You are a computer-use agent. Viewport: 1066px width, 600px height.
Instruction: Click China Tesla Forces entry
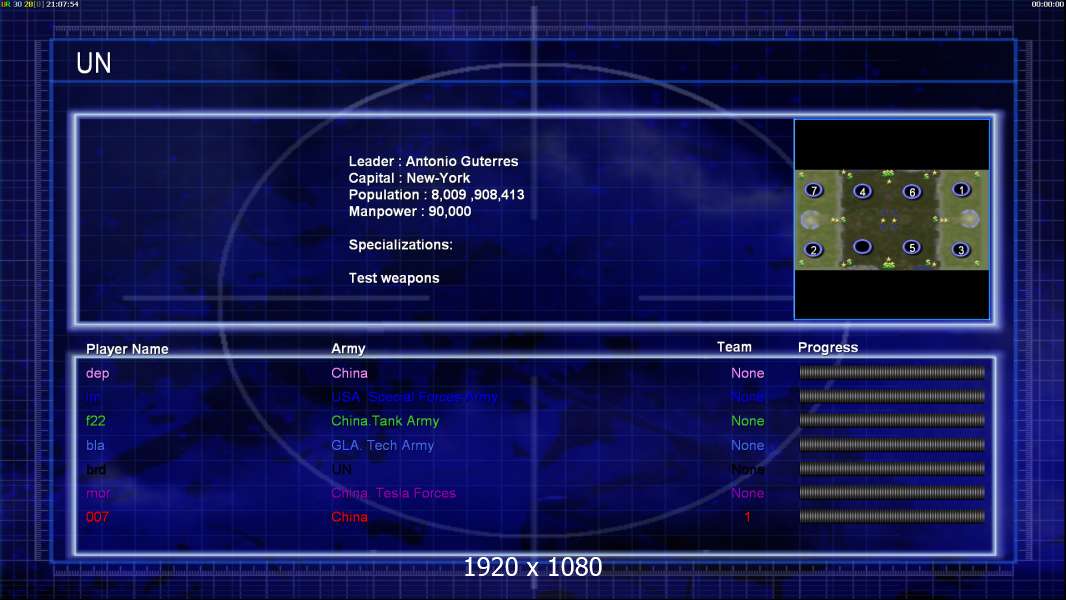pyautogui.click(x=393, y=493)
